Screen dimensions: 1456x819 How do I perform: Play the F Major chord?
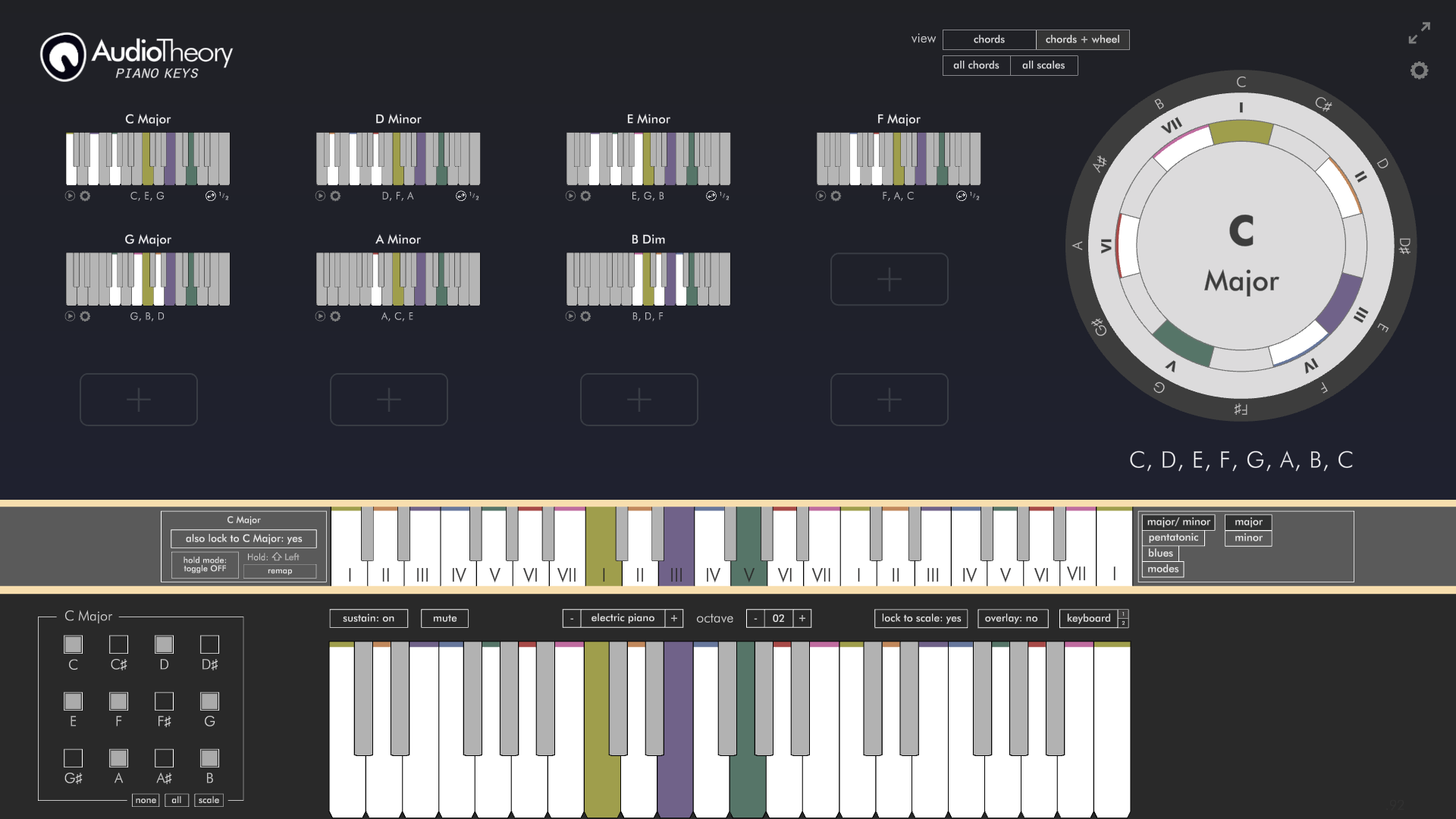point(821,196)
